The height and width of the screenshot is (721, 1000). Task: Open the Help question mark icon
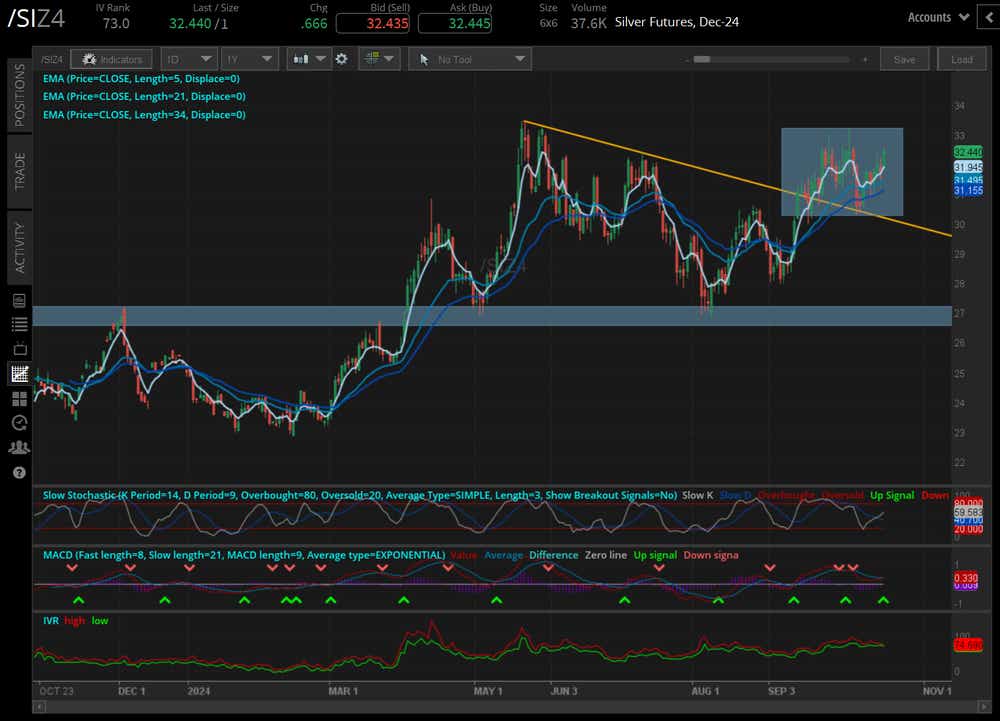click(x=19, y=472)
